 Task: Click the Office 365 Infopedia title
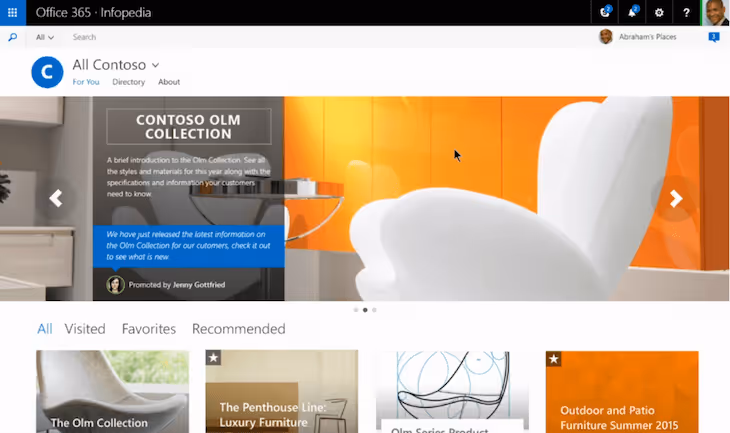(93, 13)
